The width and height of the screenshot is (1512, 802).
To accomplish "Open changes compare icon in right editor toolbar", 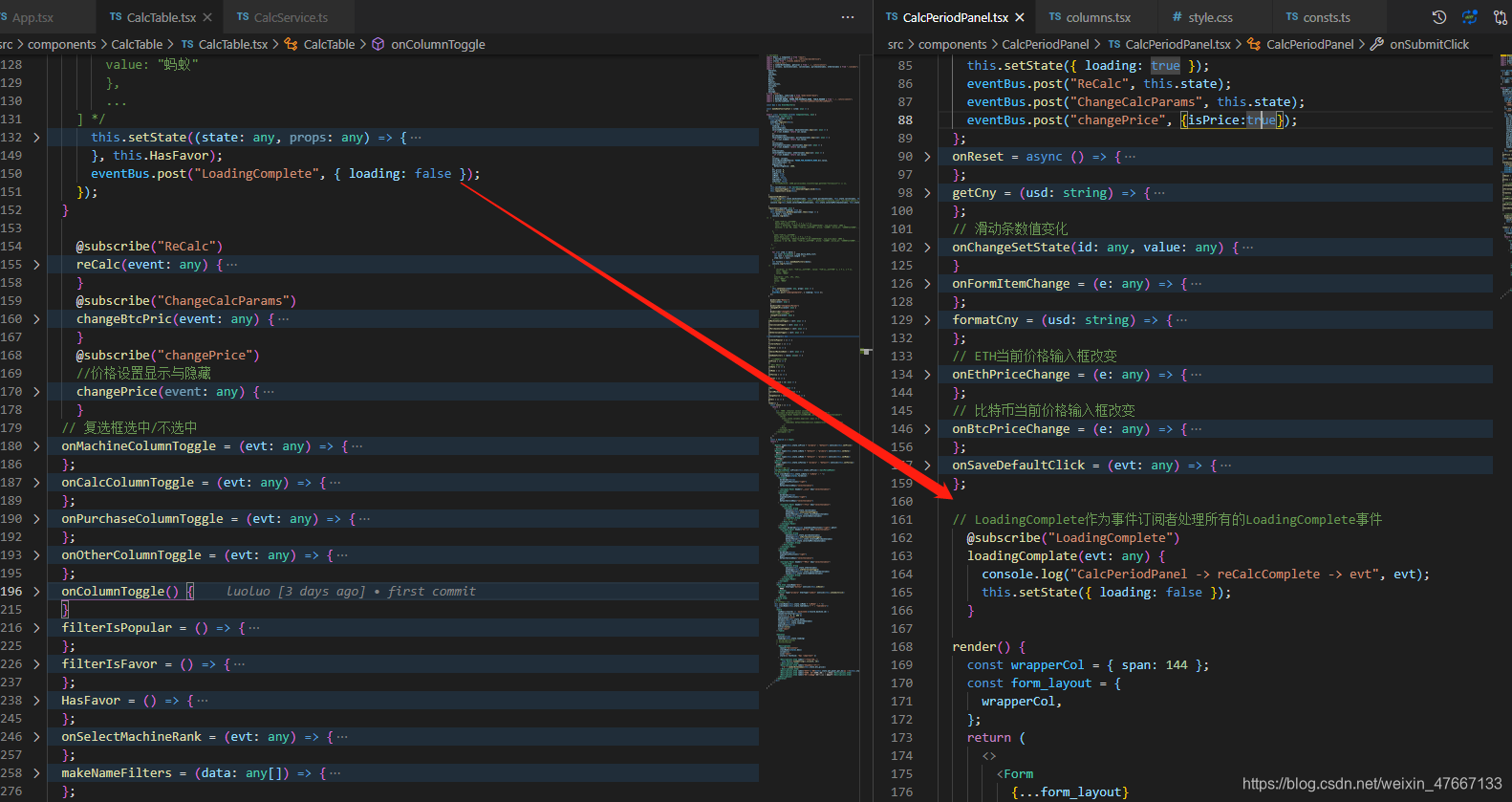I will point(1500,17).
